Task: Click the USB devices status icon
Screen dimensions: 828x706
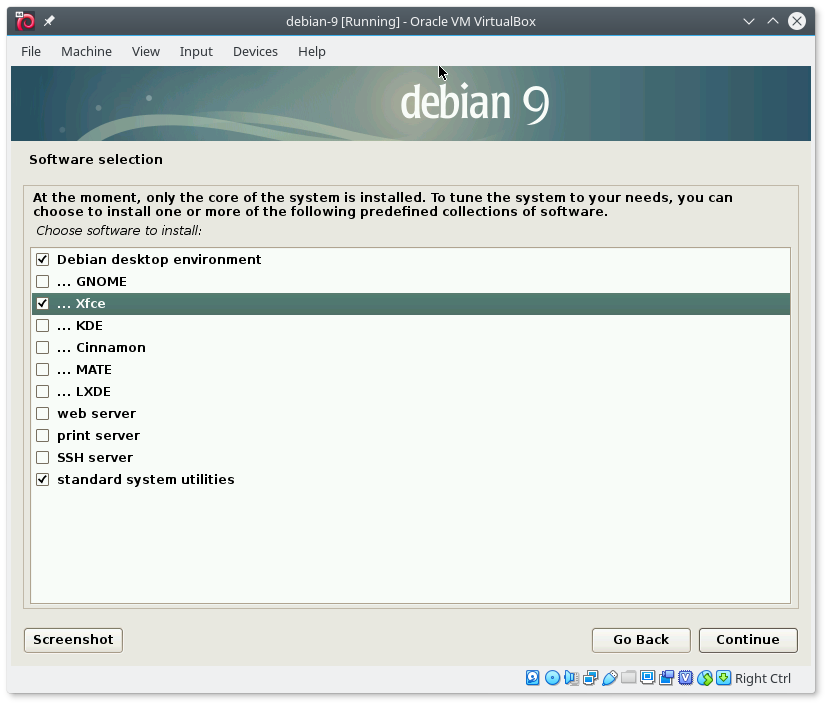Action: click(x=609, y=678)
